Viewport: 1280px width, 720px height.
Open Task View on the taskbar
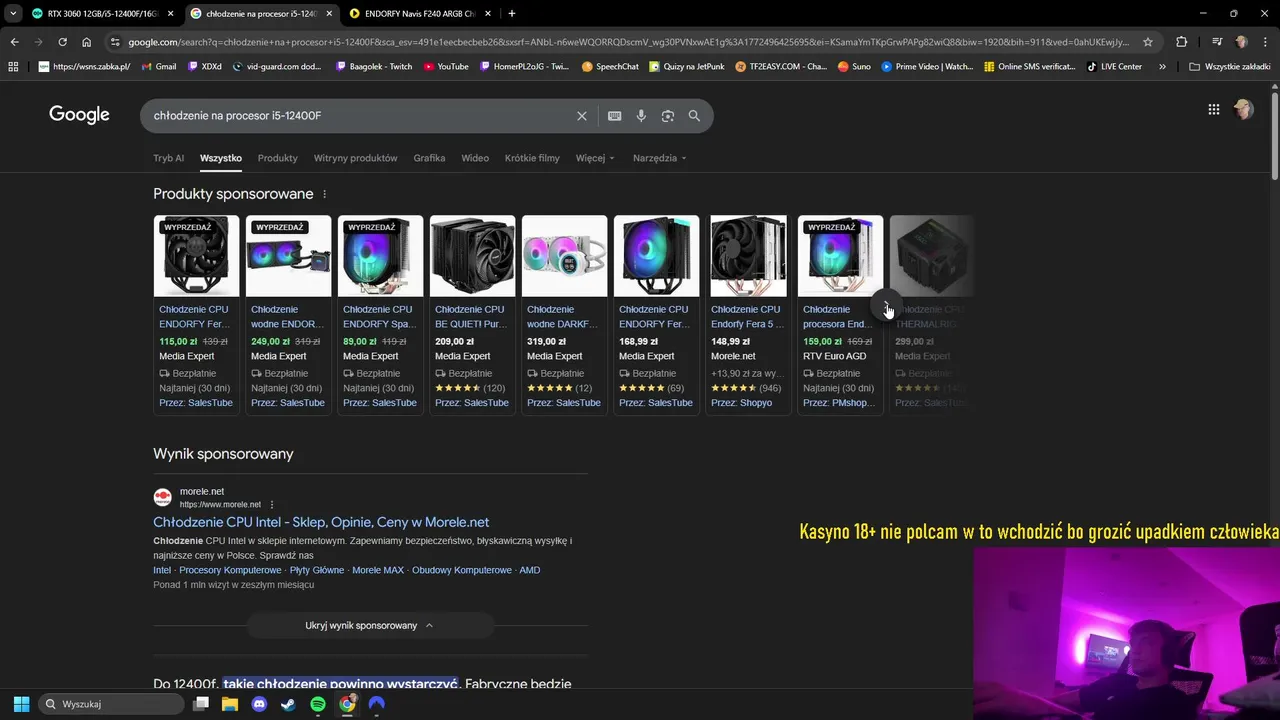(201, 704)
